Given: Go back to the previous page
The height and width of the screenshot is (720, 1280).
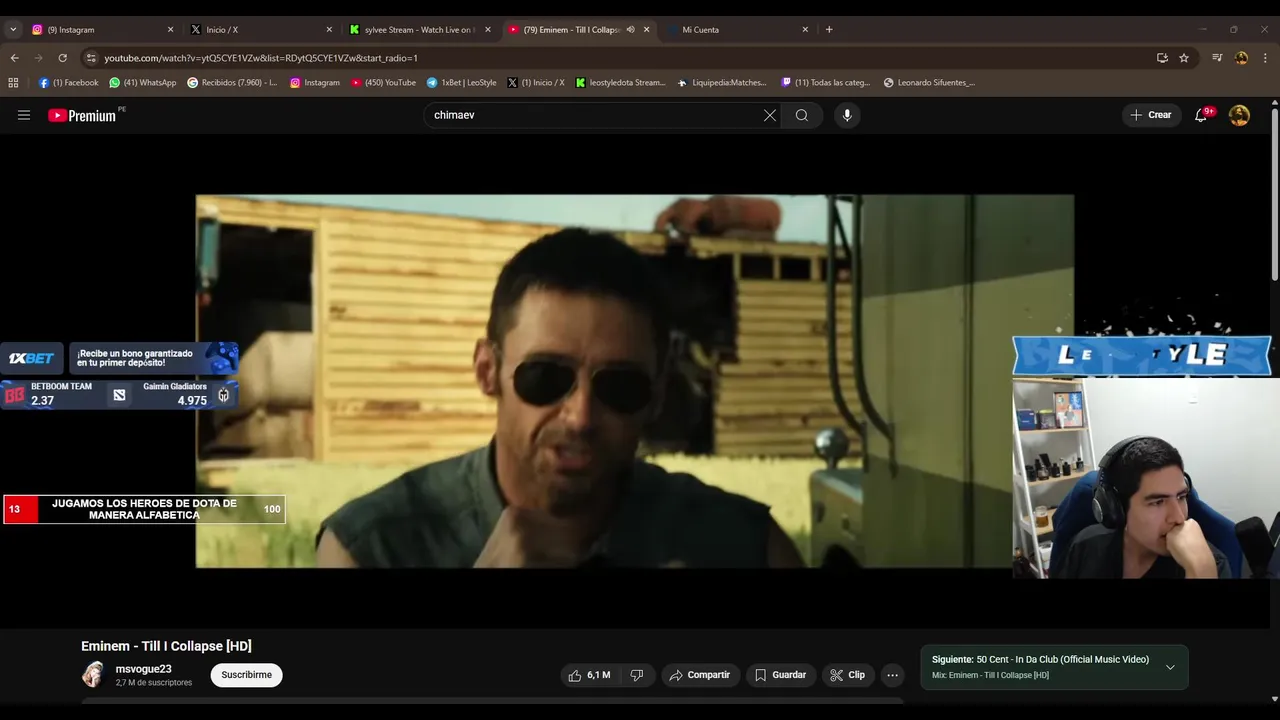Looking at the screenshot, I should pos(14,58).
